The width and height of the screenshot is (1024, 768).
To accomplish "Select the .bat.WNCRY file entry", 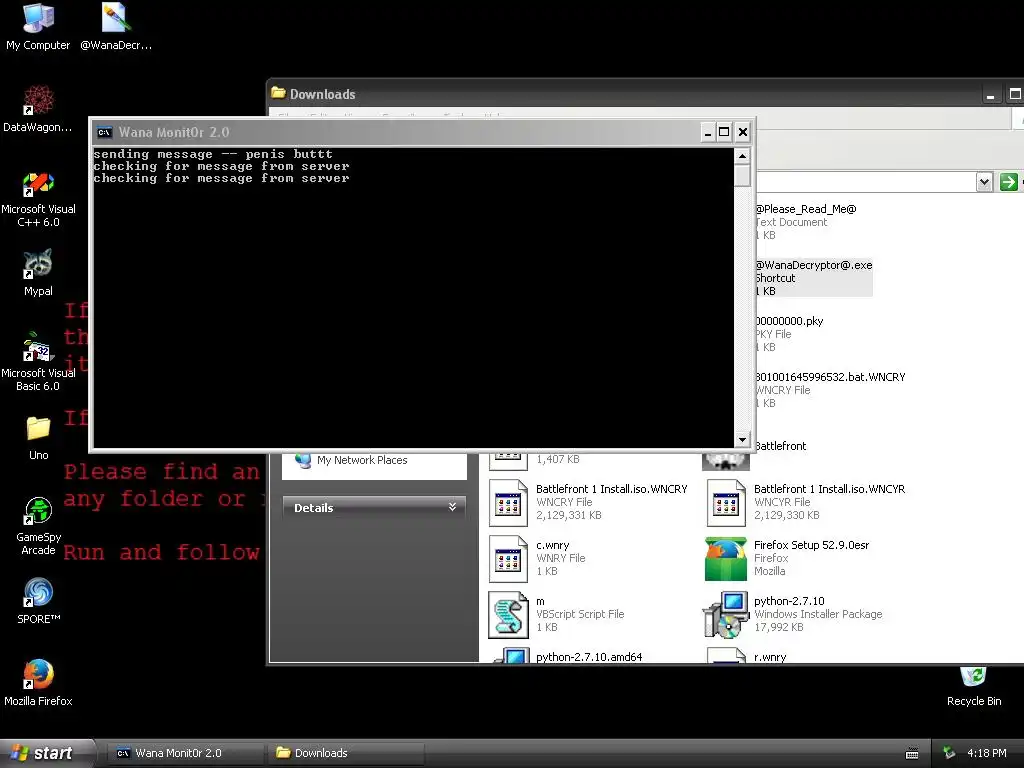I will click(x=830, y=390).
